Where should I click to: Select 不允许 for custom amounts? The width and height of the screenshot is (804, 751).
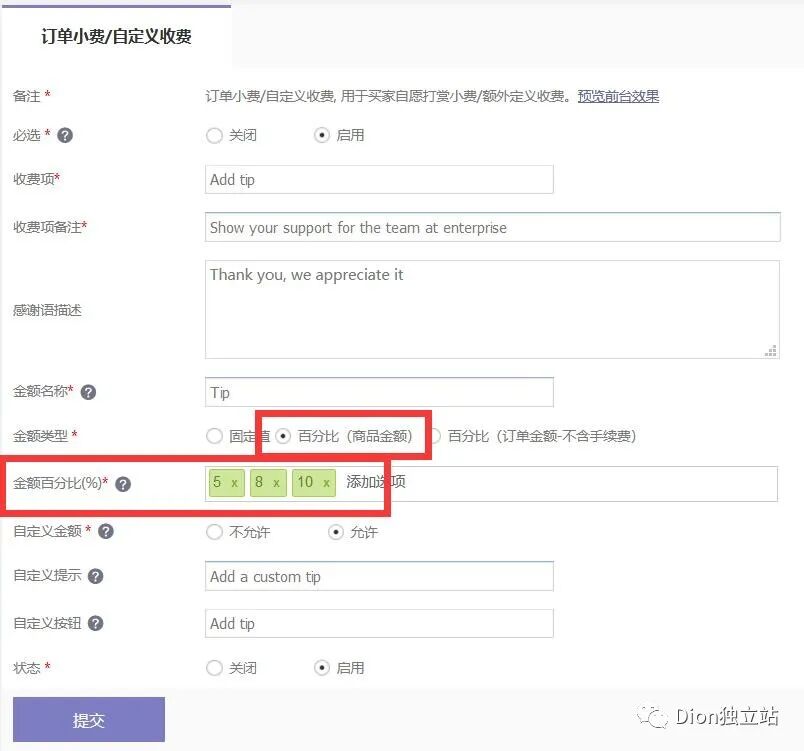coord(214,532)
